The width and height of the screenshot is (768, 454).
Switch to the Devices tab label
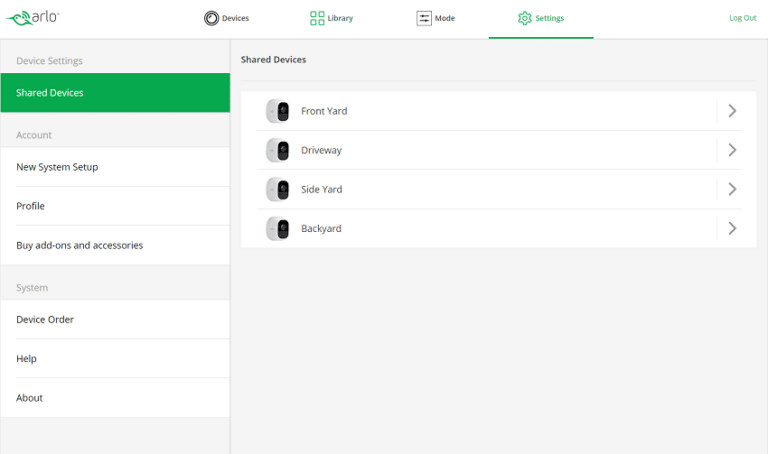click(x=235, y=18)
